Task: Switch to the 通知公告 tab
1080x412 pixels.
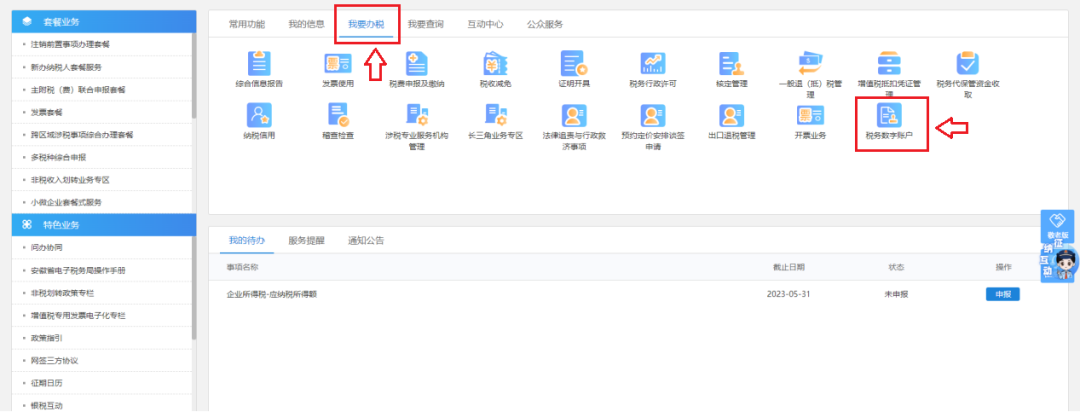Action: pyautogui.click(x=366, y=240)
